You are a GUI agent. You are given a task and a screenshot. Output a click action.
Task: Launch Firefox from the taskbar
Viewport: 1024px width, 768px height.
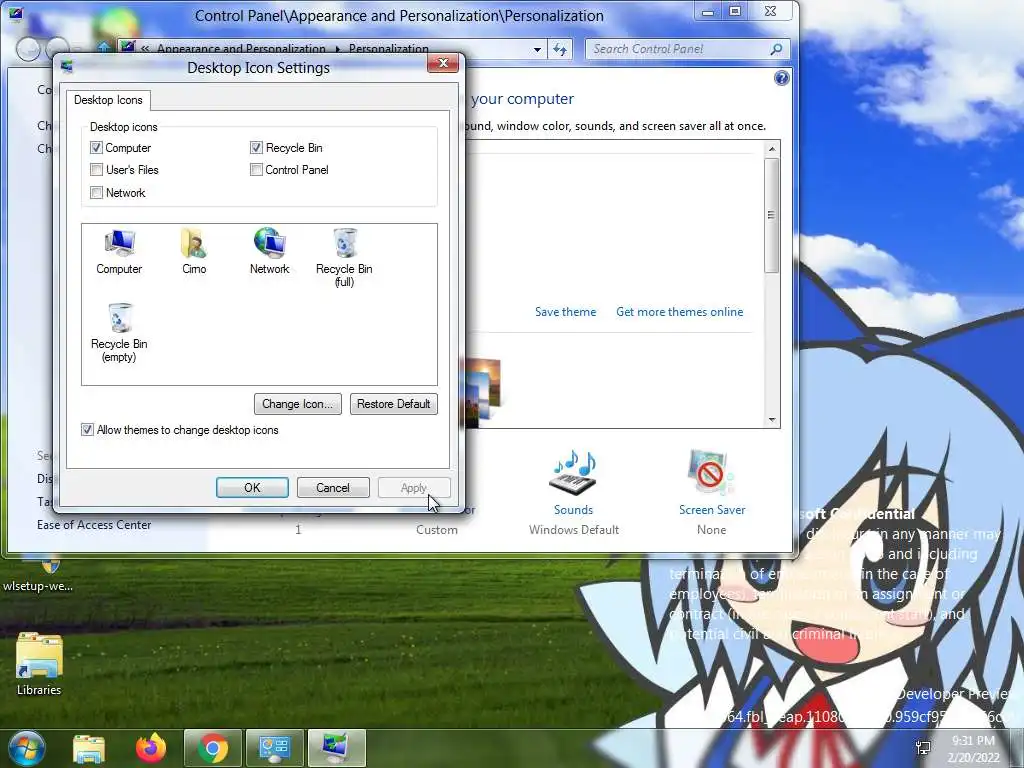coord(151,748)
